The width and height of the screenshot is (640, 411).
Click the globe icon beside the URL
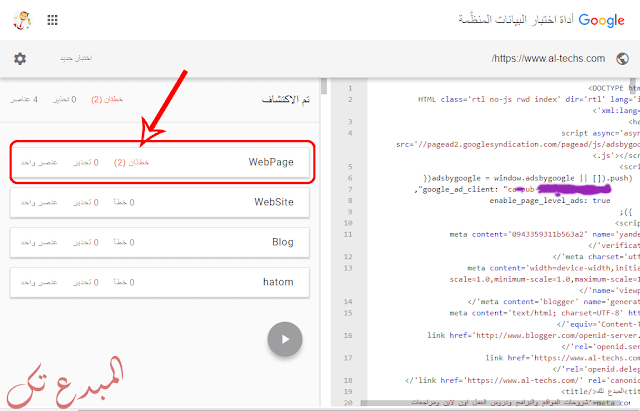[x=623, y=59]
